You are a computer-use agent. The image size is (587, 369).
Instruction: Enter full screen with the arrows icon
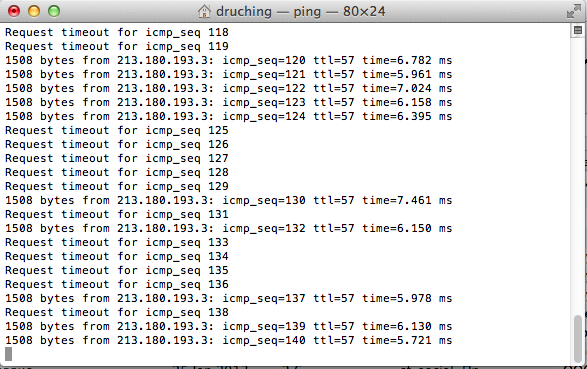tap(574, 12)
